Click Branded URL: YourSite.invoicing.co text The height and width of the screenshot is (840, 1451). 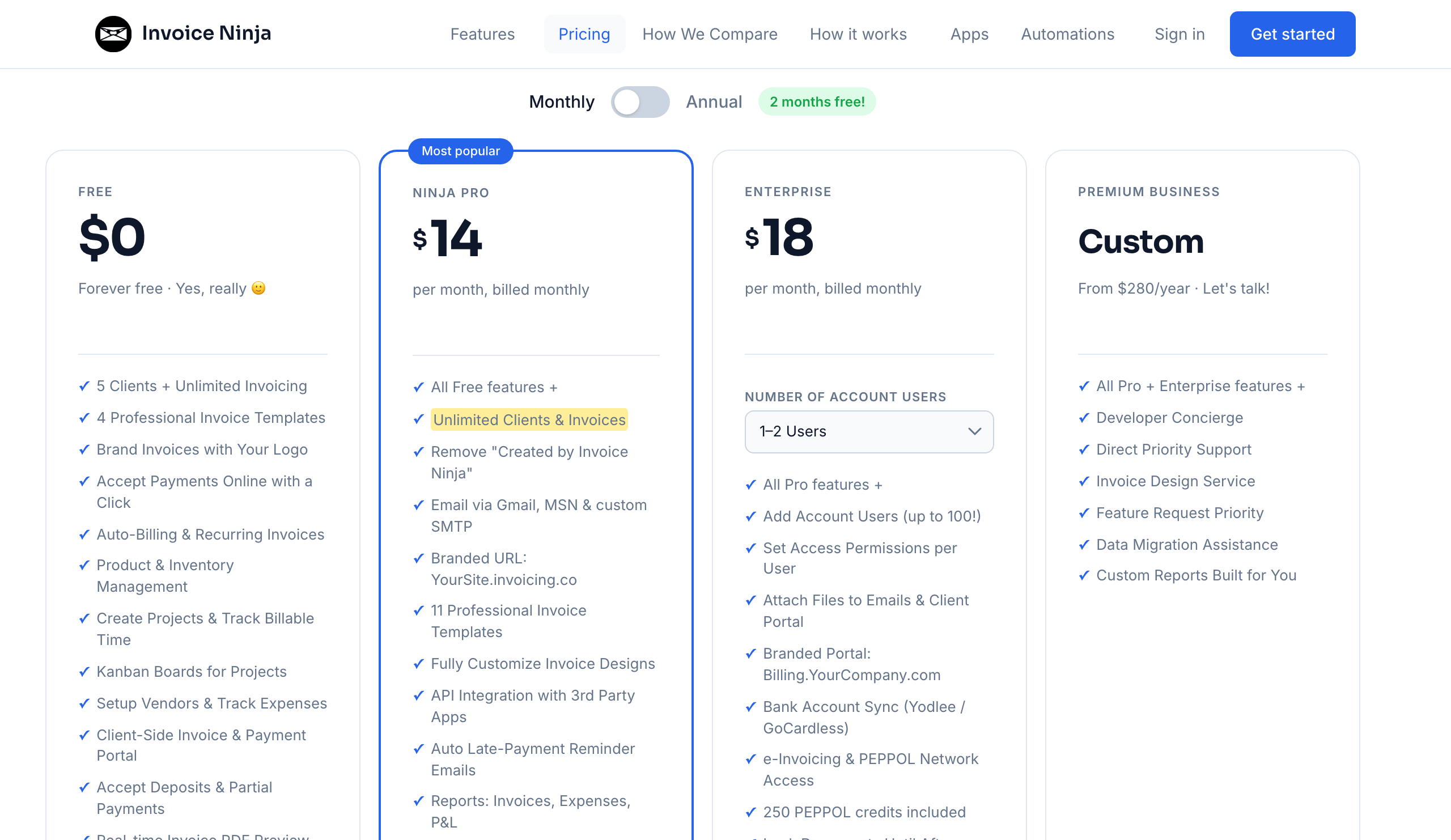[x=504, y=569]
